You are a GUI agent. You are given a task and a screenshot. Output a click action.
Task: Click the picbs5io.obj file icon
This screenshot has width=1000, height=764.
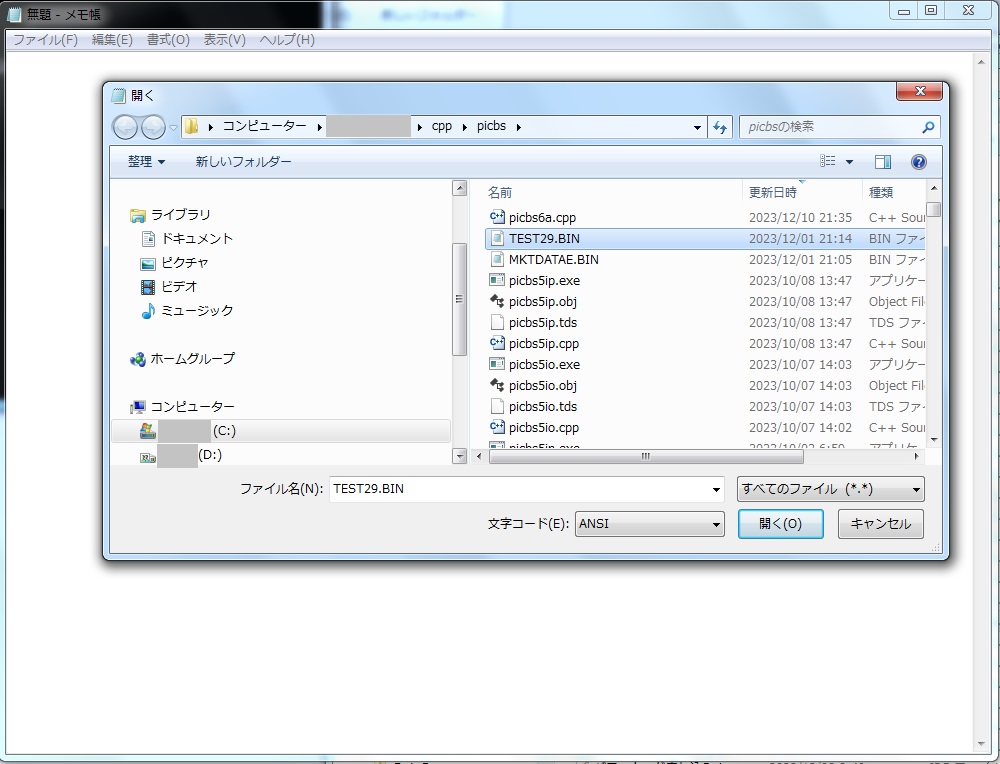497,385
